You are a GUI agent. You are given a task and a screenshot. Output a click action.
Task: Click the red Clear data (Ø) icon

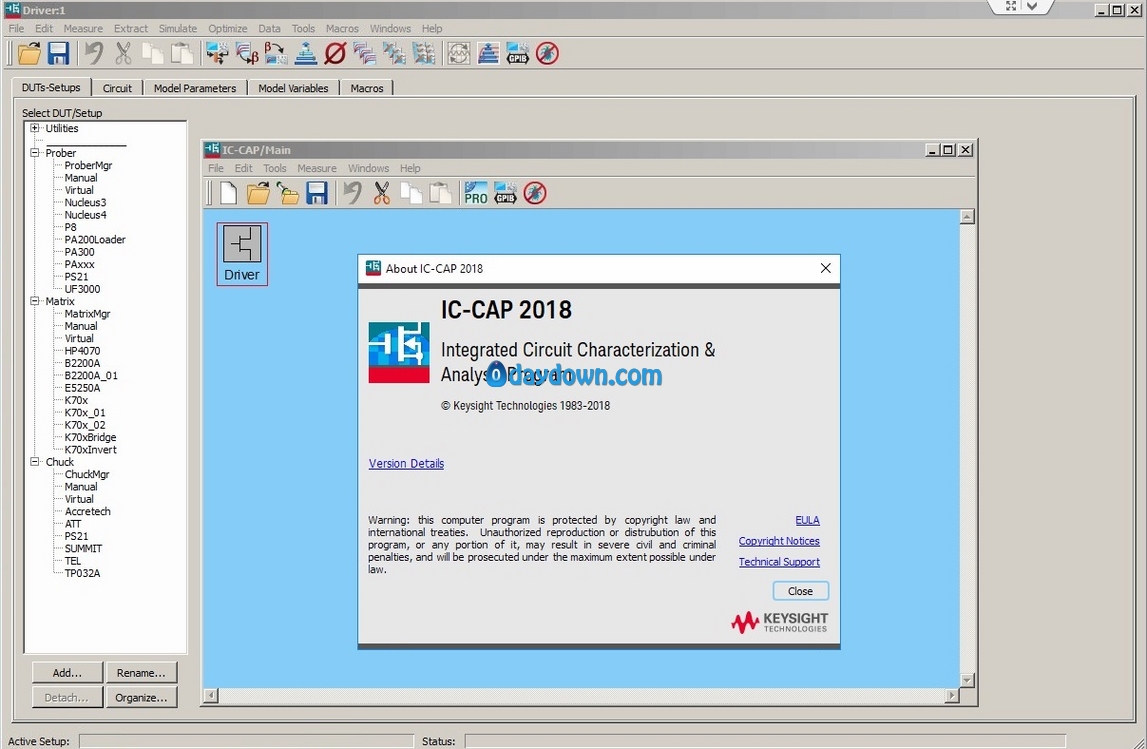point(335,53)
